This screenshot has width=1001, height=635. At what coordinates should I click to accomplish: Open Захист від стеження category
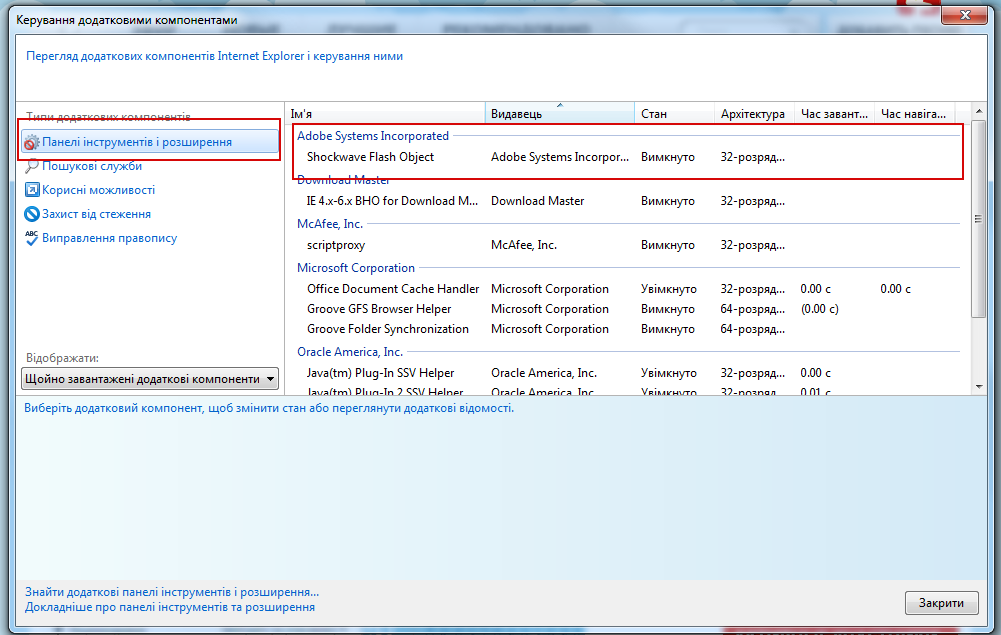[96, 214]
